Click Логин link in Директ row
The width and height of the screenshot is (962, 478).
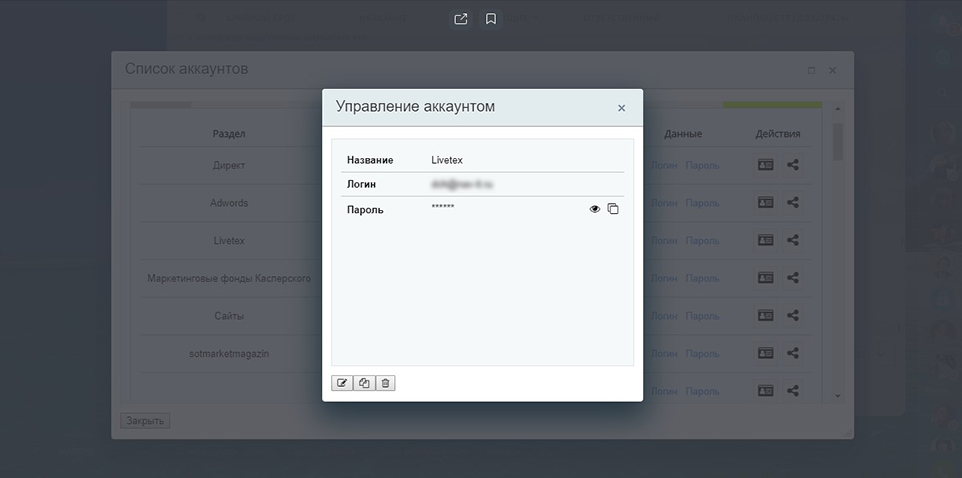[x=664, y=165]
